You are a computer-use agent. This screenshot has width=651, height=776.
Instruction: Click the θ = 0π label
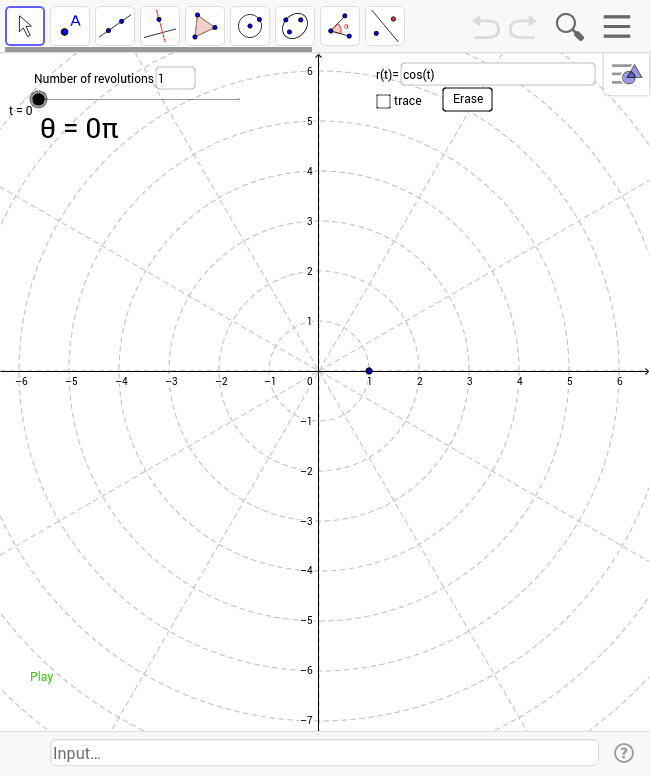coord(79,129)
